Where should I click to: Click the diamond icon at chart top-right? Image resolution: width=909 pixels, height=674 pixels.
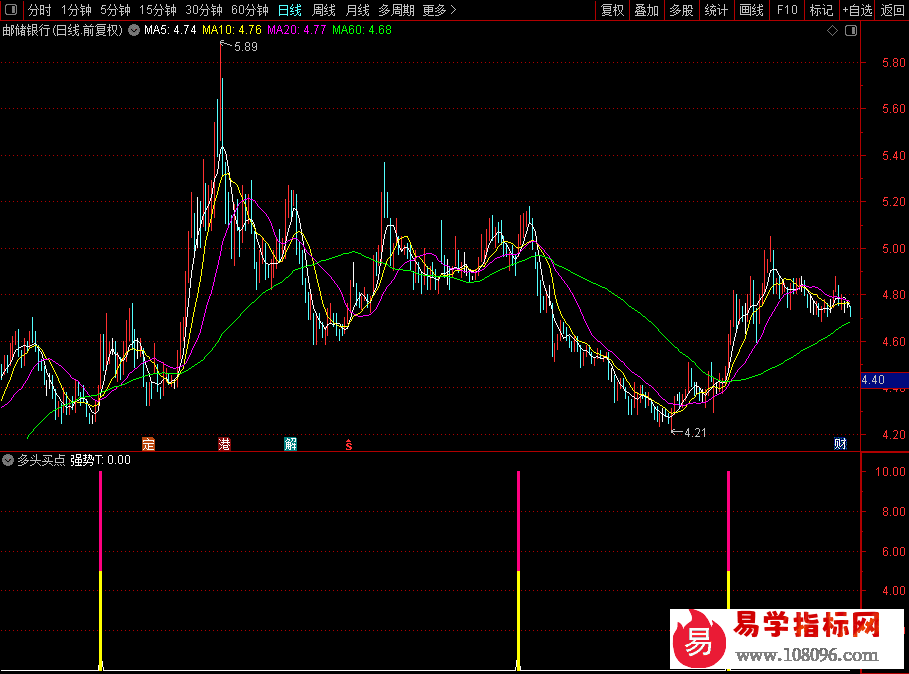[x=832, y=31]
